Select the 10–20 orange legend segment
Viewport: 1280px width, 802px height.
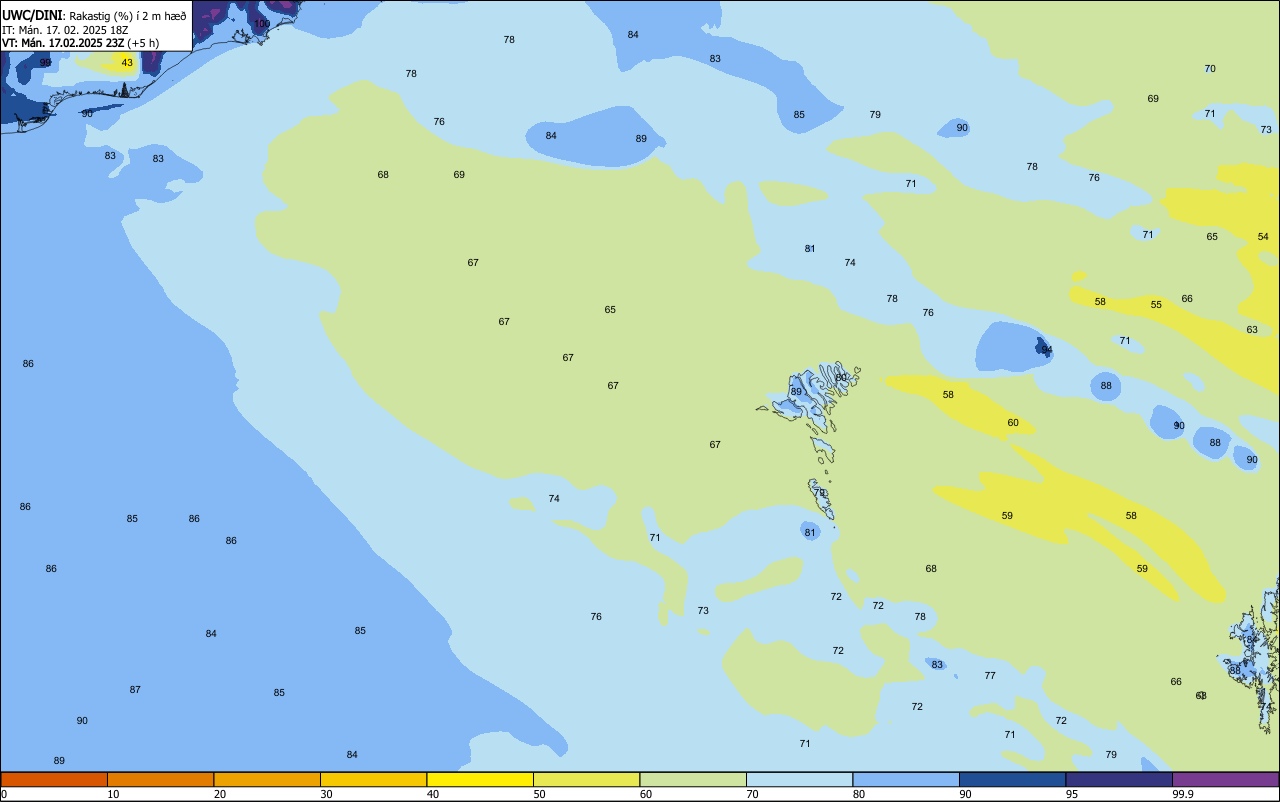coord(160,779)
